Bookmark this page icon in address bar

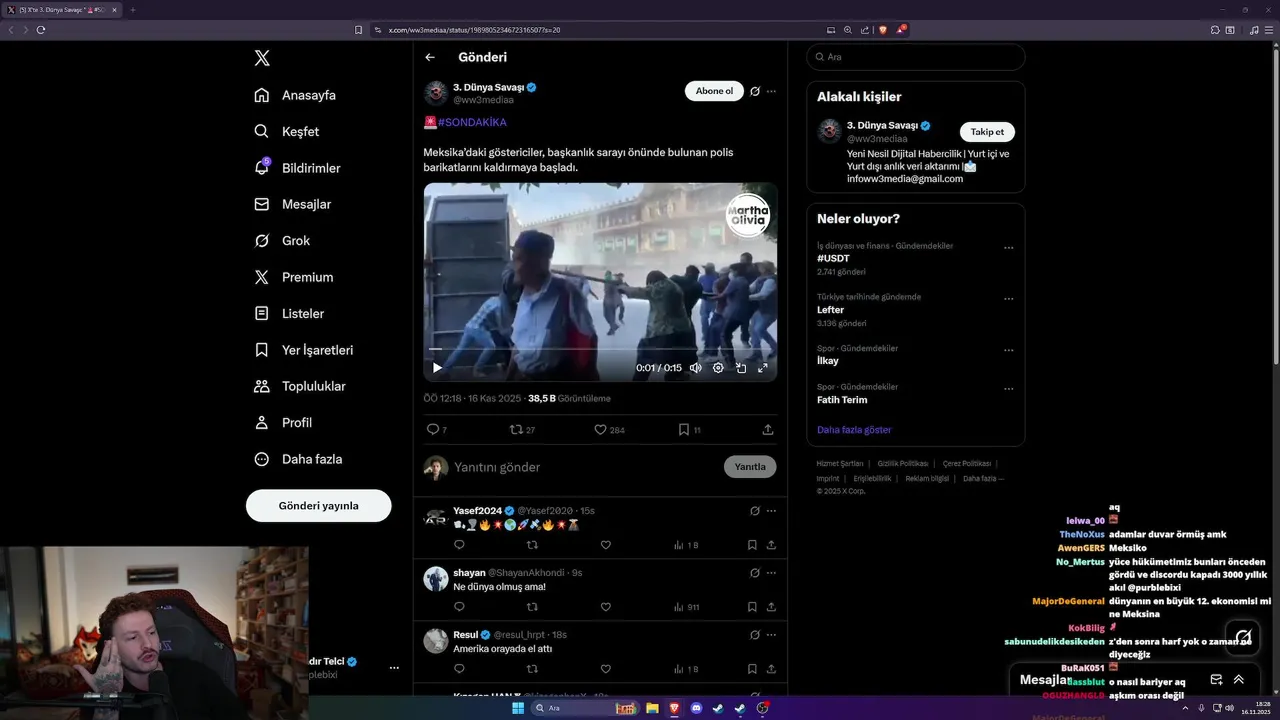click(x=359, y=30)
